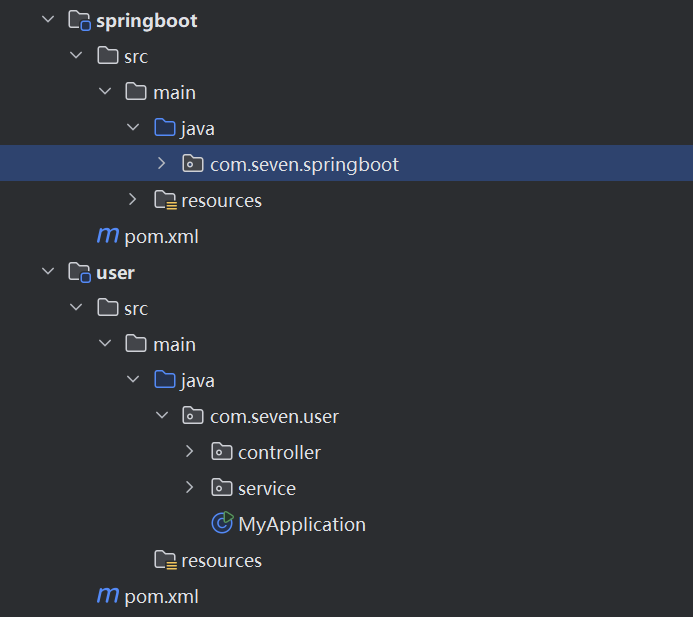Select the MyApplication class name
693x617 pixels.
[301, 524]
